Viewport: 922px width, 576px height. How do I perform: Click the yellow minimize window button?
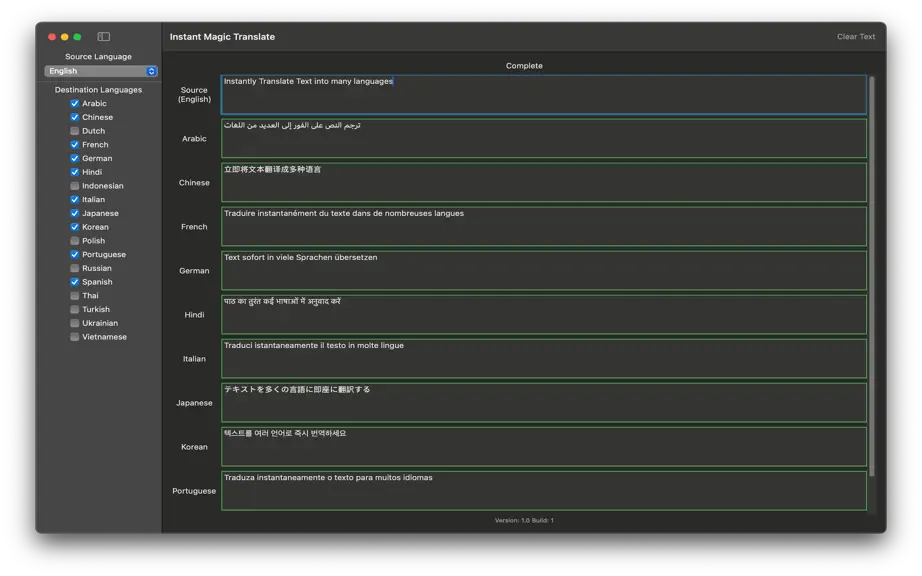point(65,36)
